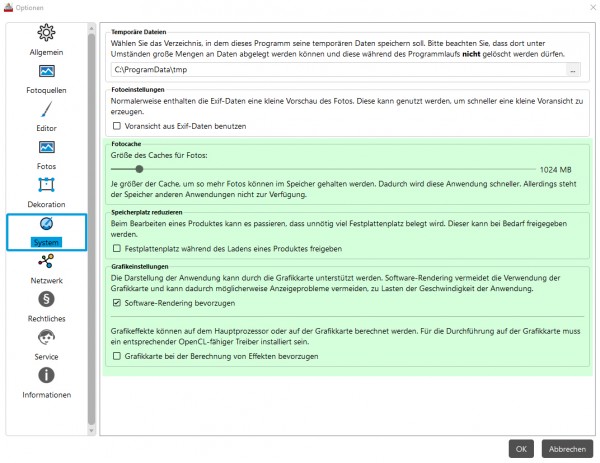Click the sidebar scrollbar down arrow

pos(91,430)
